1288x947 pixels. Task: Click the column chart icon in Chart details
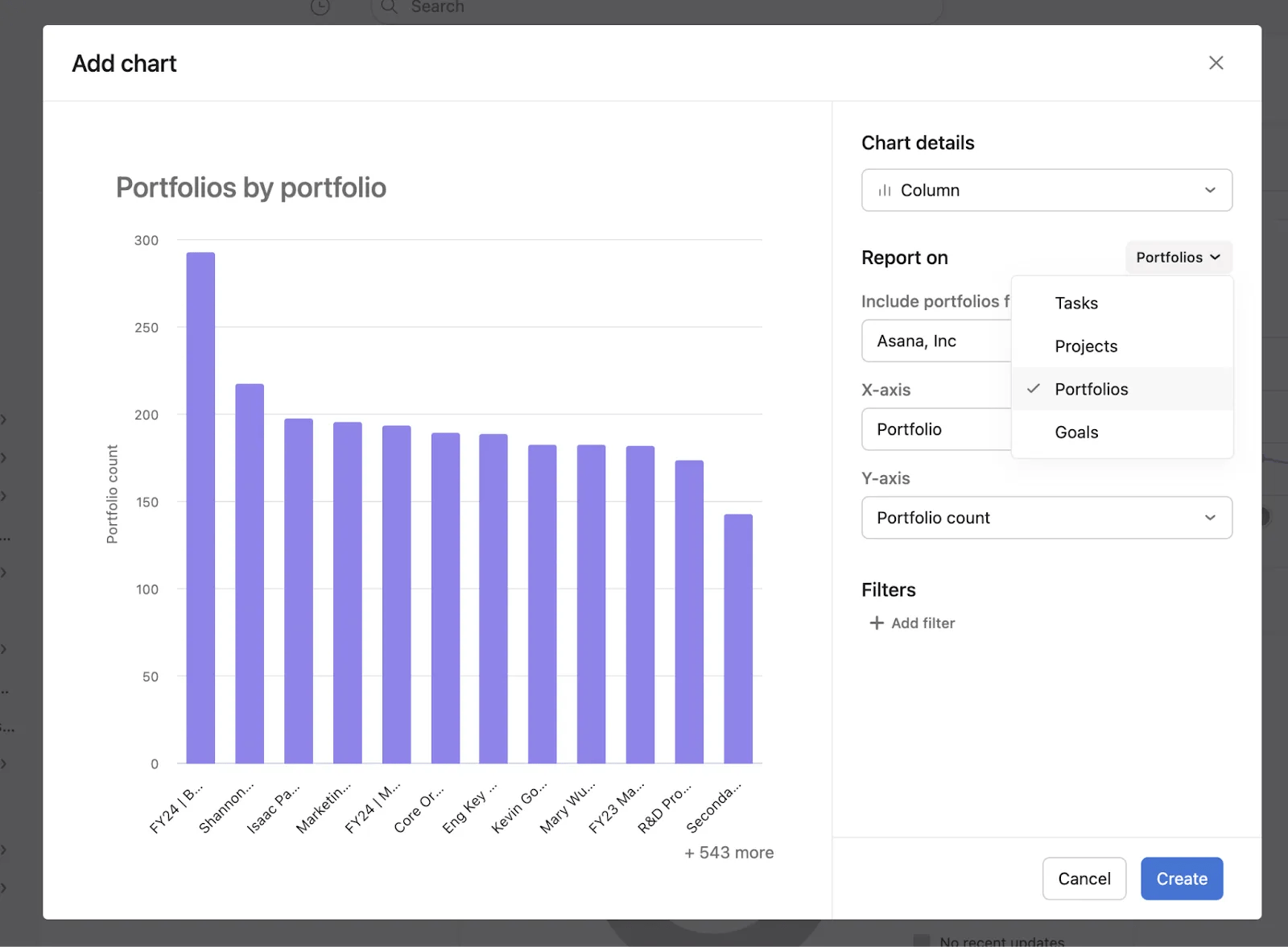[884, 190]
